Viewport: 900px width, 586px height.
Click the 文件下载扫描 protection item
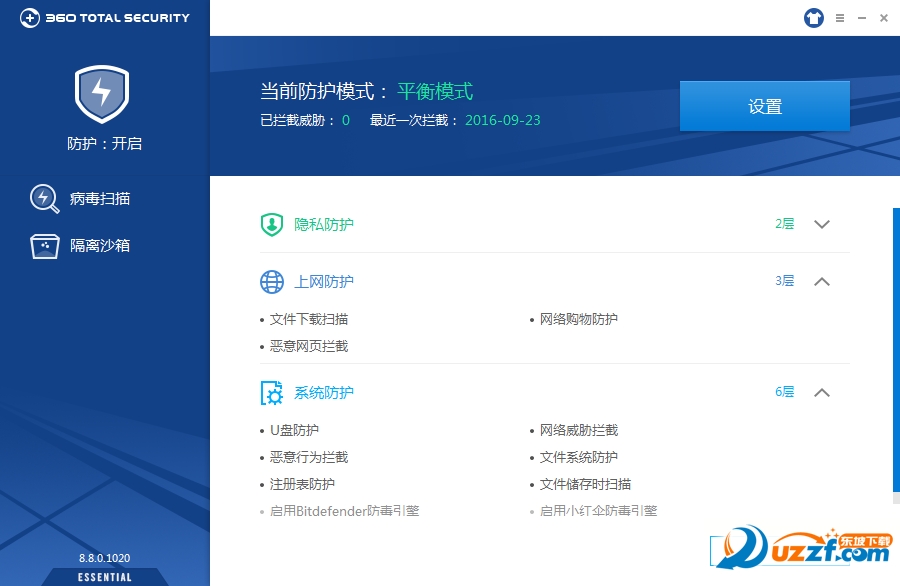click(x=309, y=320)
